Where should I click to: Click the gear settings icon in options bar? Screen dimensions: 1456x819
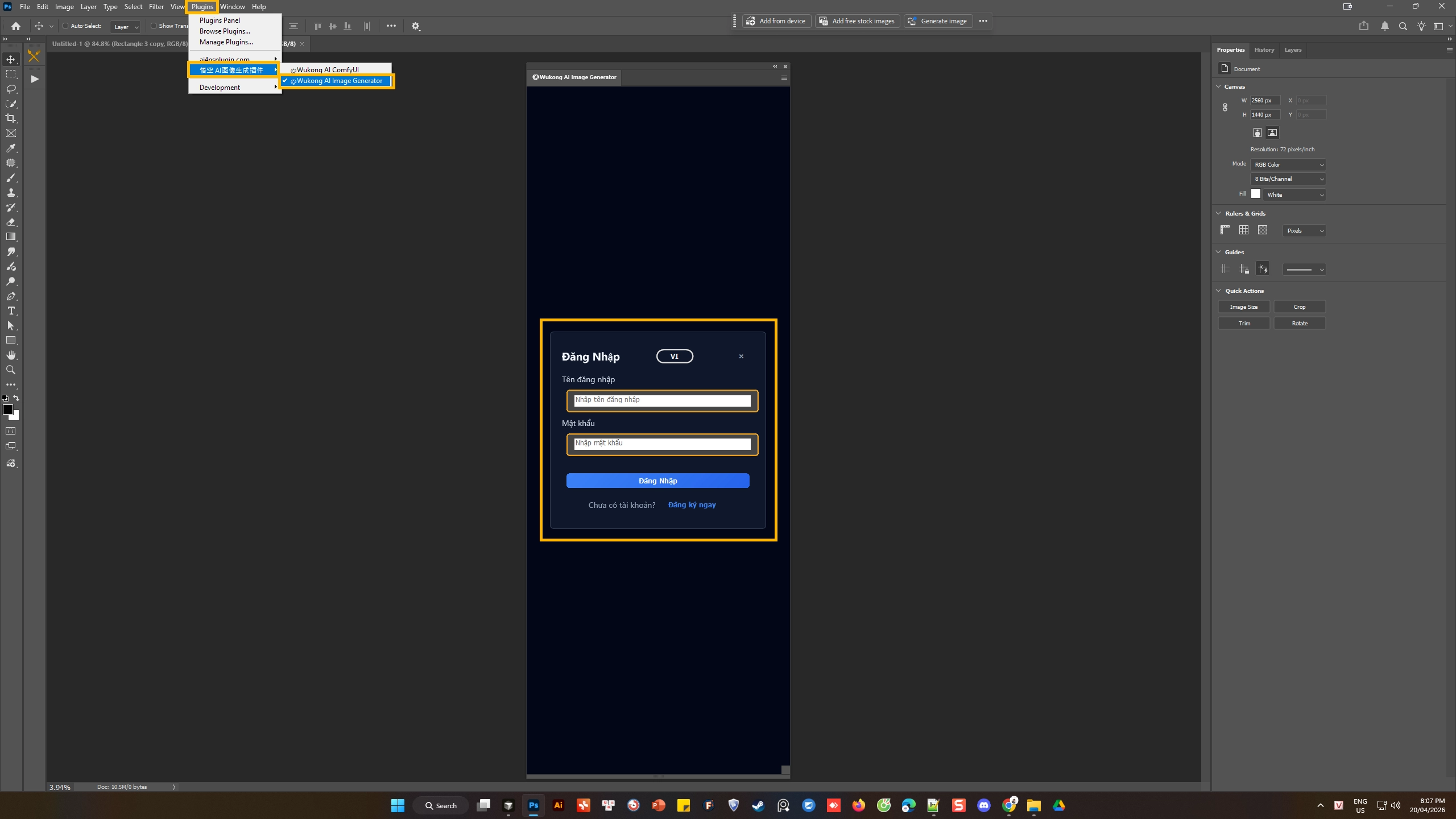pyautogui.click(x=416, y=26)
